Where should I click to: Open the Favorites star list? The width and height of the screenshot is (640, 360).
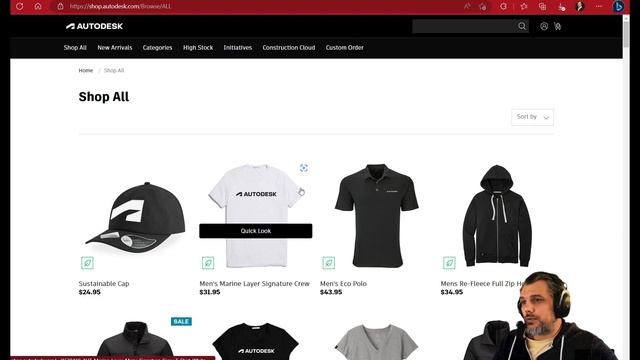point(524,6)
